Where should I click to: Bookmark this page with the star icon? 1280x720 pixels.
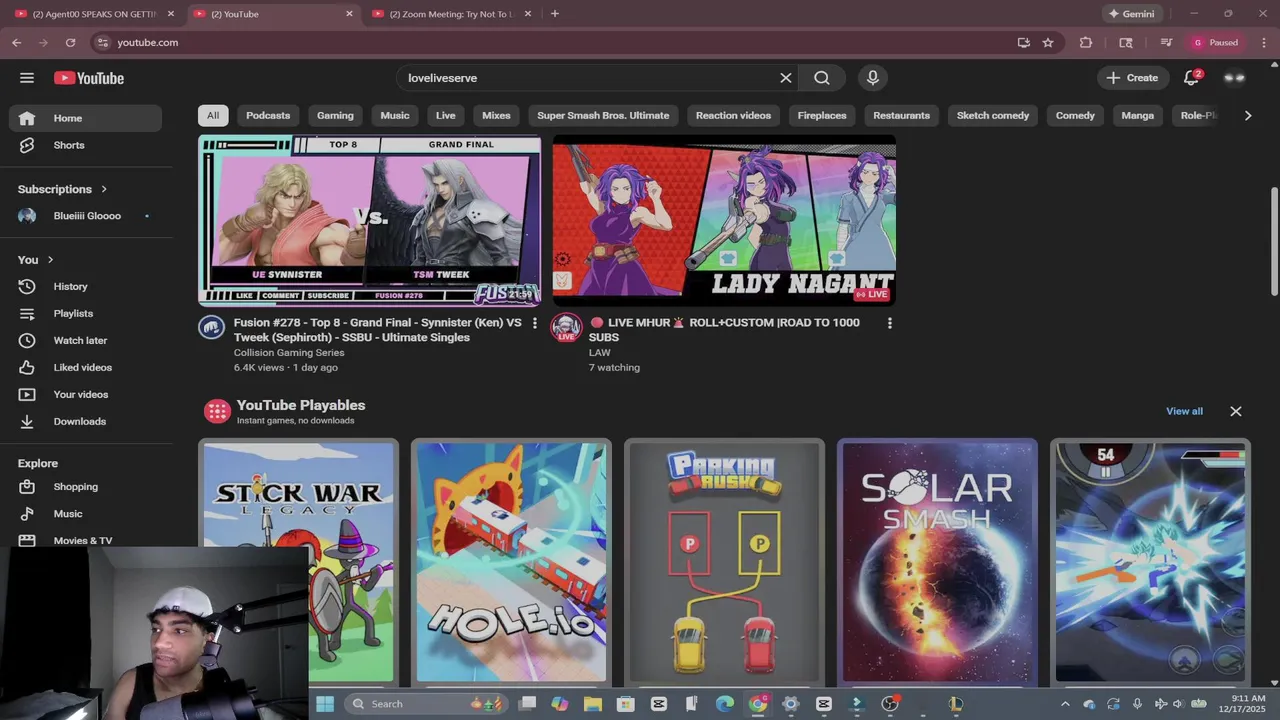[1048, 43]
